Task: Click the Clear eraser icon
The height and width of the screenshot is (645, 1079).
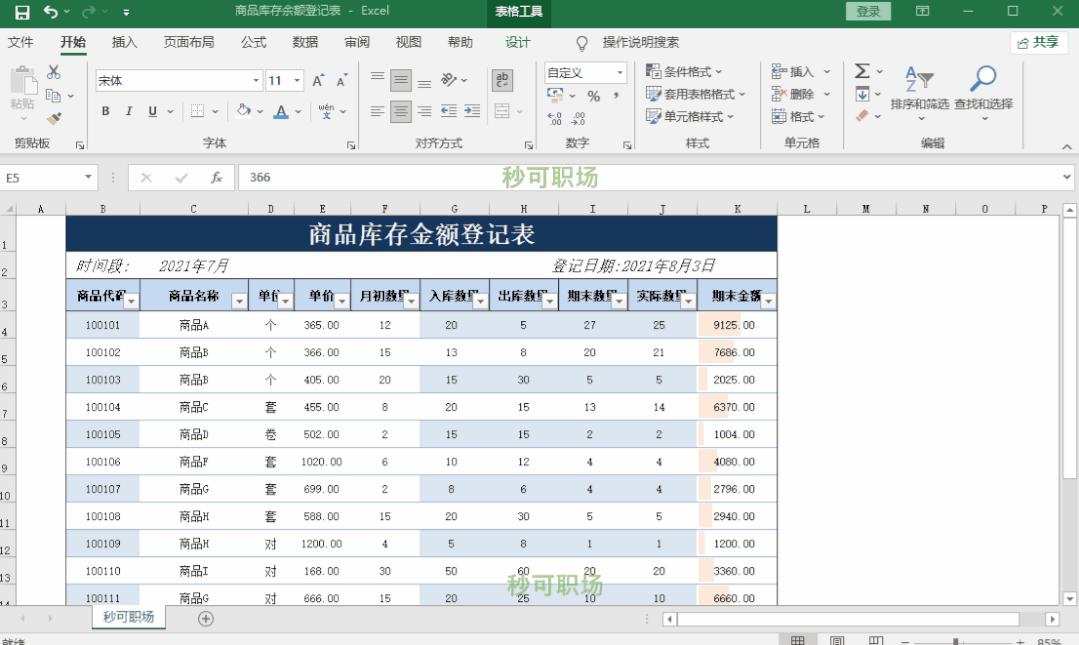Action: pyautogui.click(x=862, y=116)
